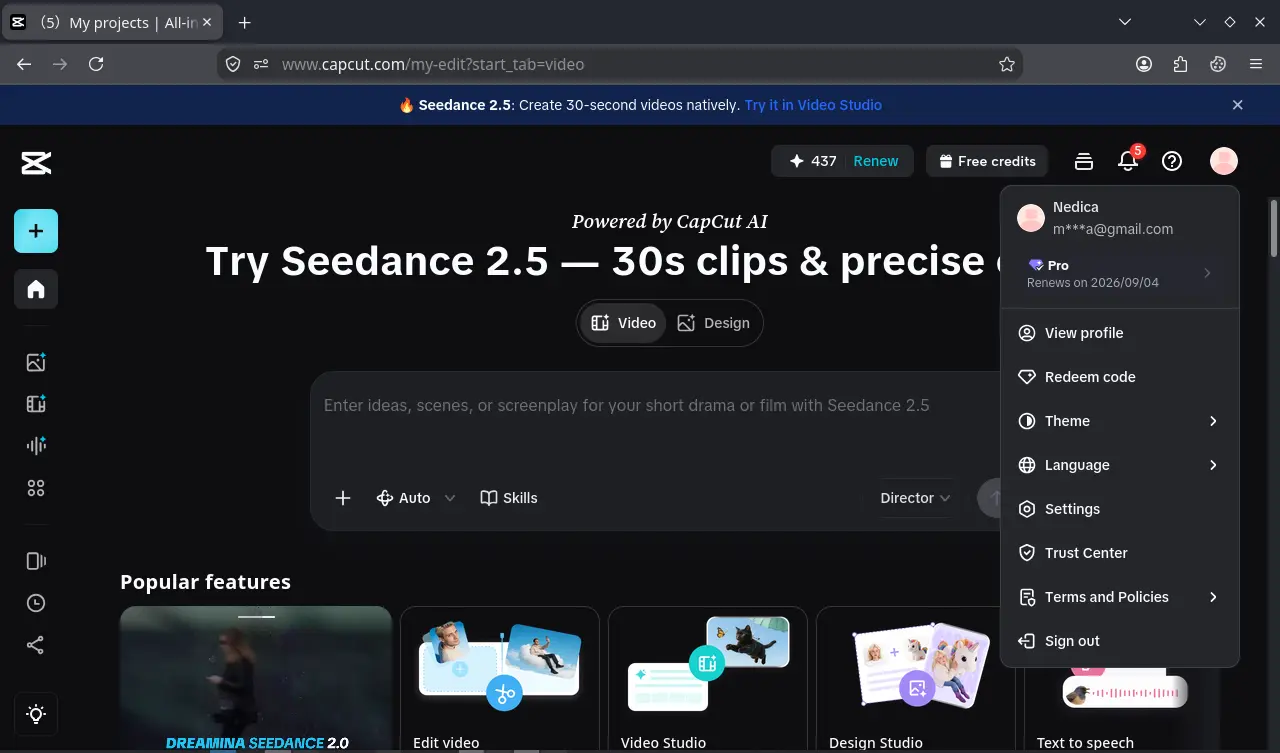Open the Dreamina Seedance 2.0 feature card

pyautogui.click(x=256, y=679)
